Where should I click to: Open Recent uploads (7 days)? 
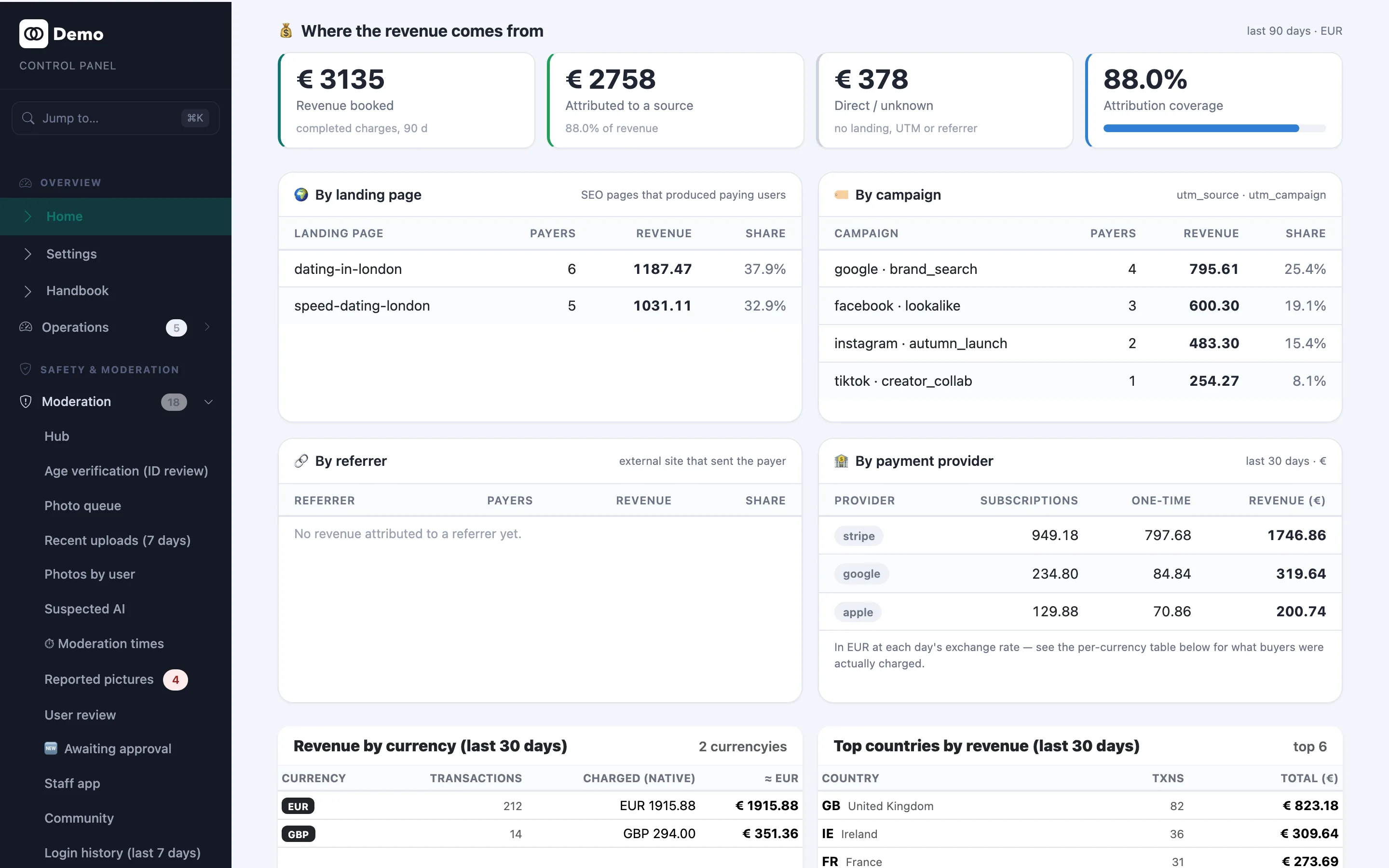[x=118, y=540]
